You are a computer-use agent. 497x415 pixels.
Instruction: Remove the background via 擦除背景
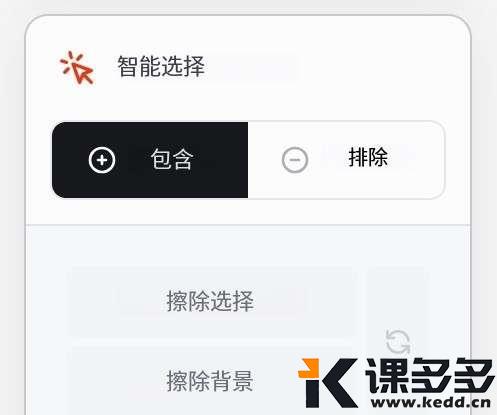point(211,381)
